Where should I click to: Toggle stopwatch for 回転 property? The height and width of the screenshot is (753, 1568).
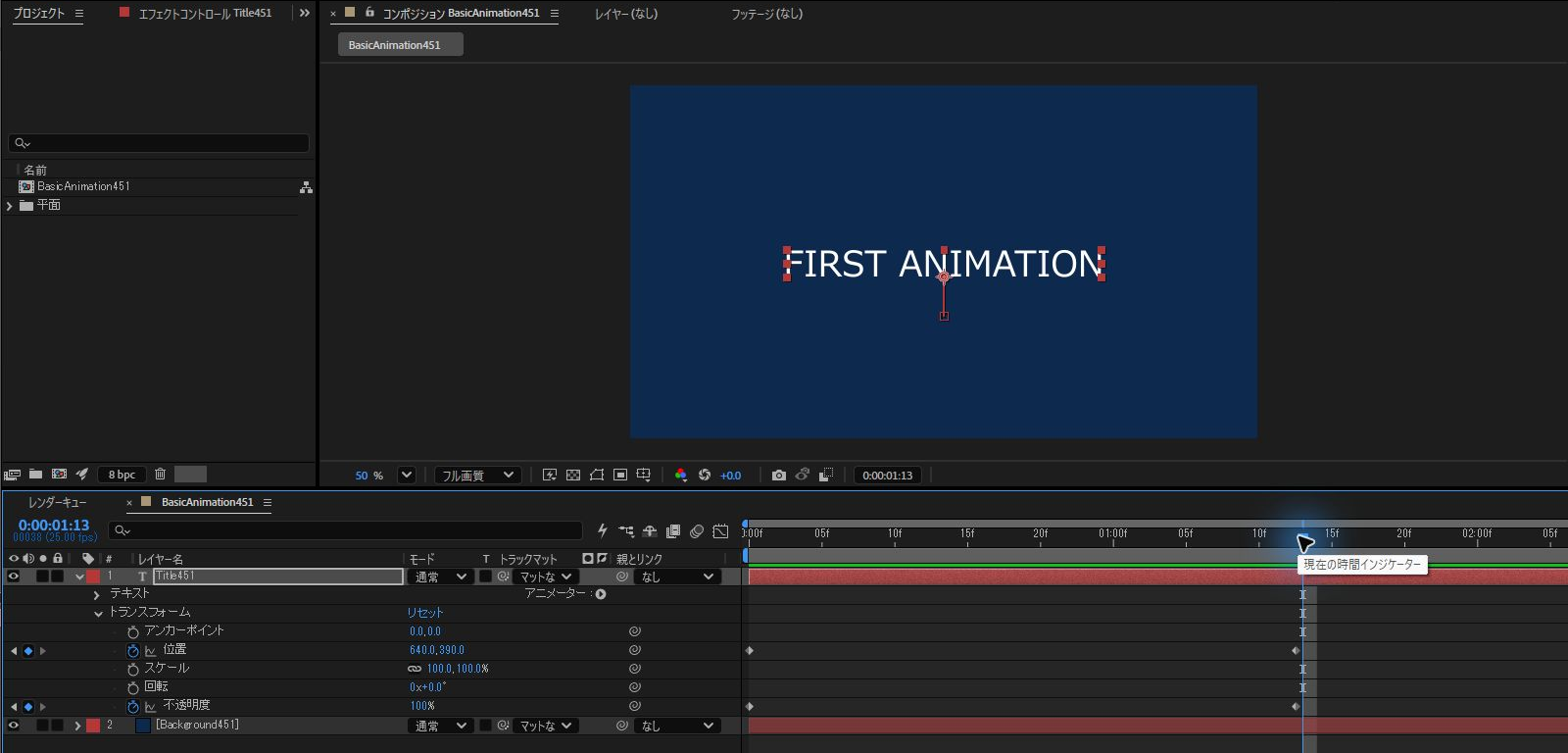[133, 688]
